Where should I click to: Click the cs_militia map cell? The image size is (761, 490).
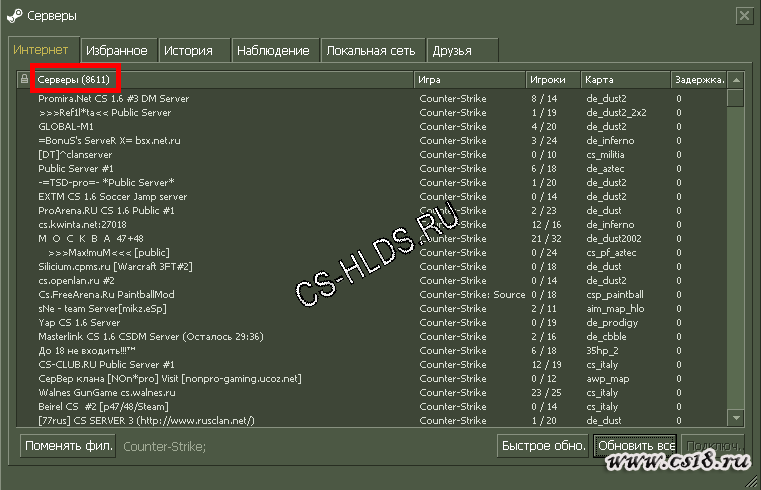605,155
